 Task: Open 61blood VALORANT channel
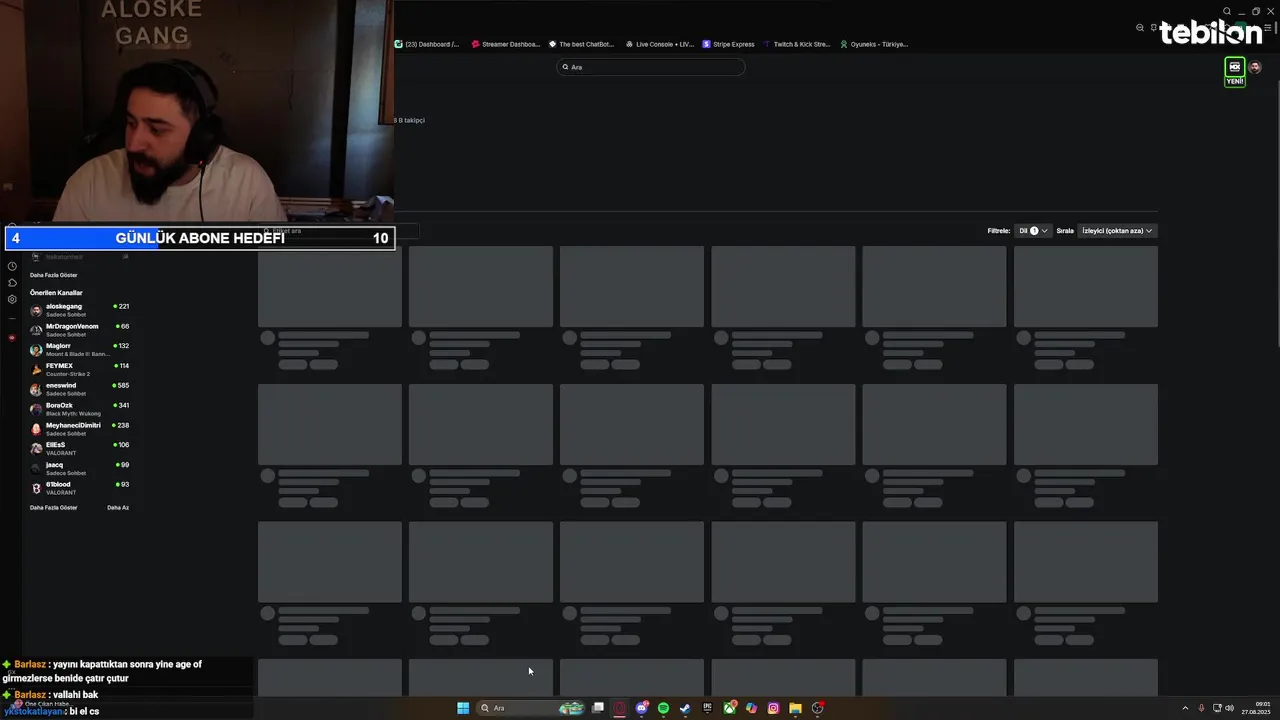[x=80, y=488]
